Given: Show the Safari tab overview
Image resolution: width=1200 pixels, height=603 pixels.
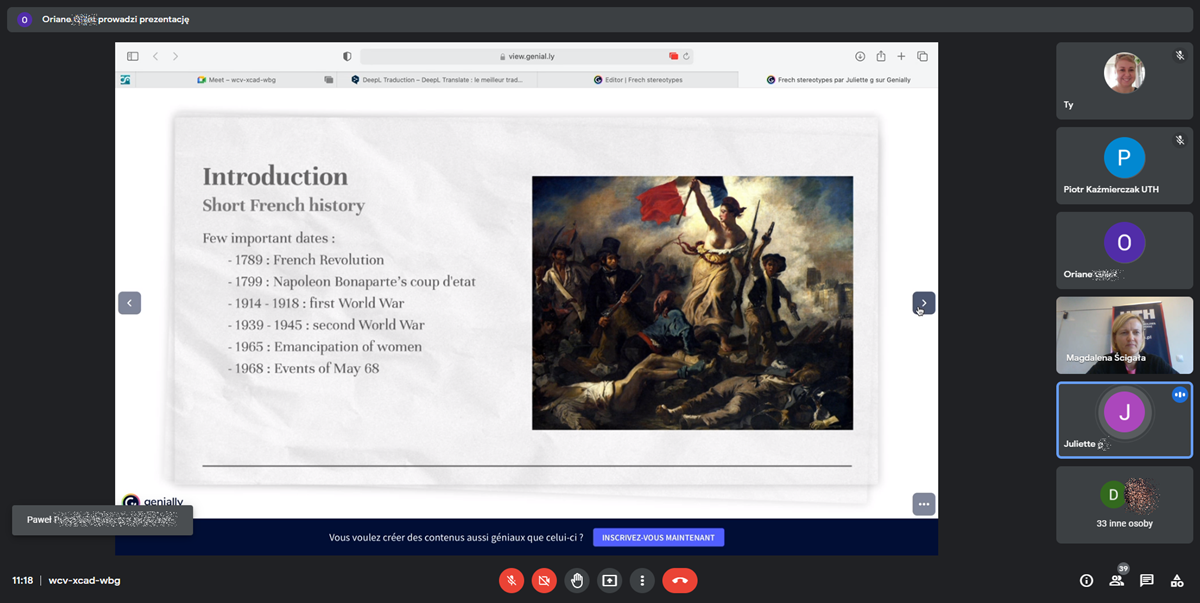Looking at the screenshot, I should tap(922, 57).
